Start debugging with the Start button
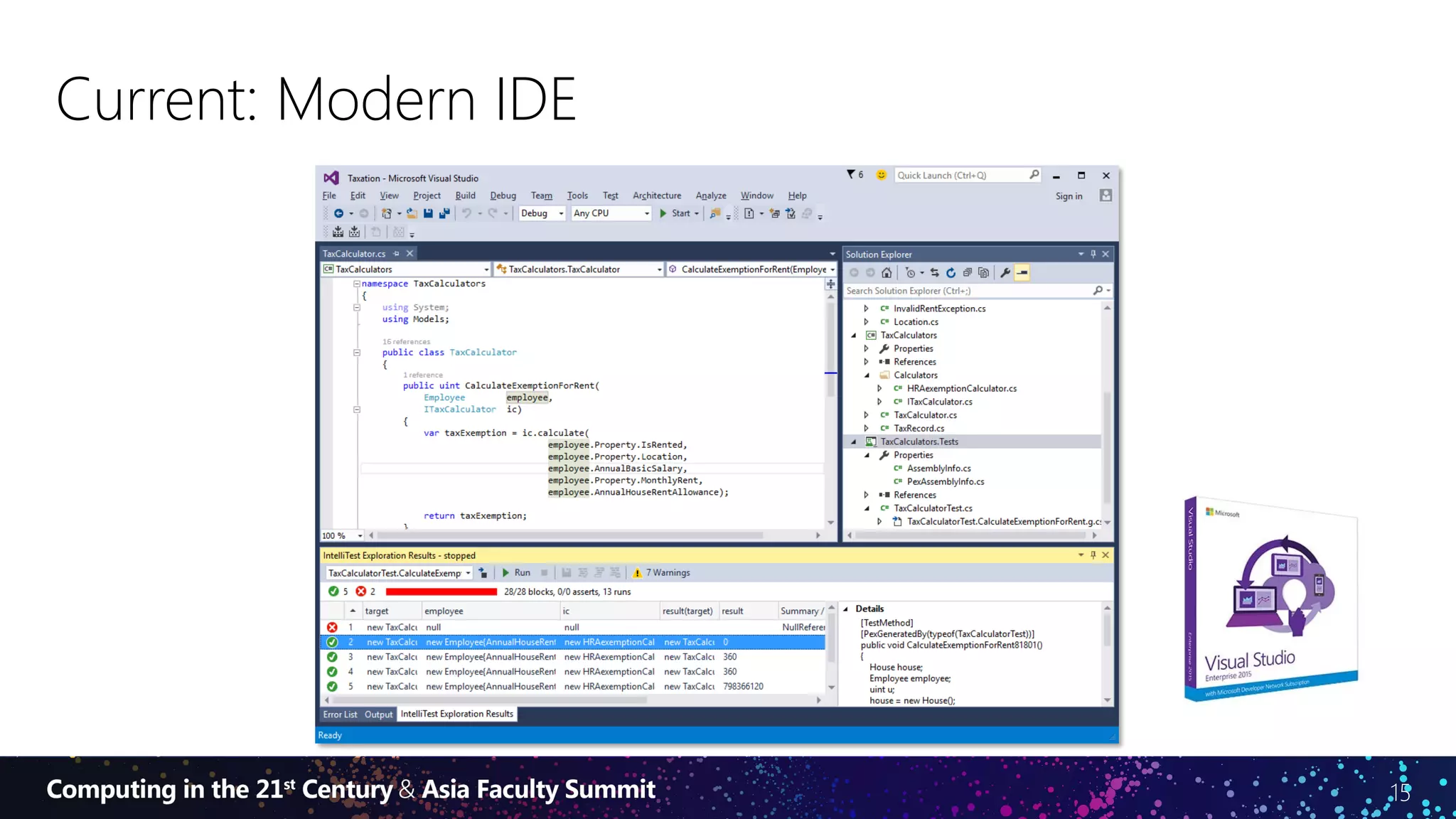Image resolution: width=1456 pixels, height=819 pixels. click(x=679, y=213)
